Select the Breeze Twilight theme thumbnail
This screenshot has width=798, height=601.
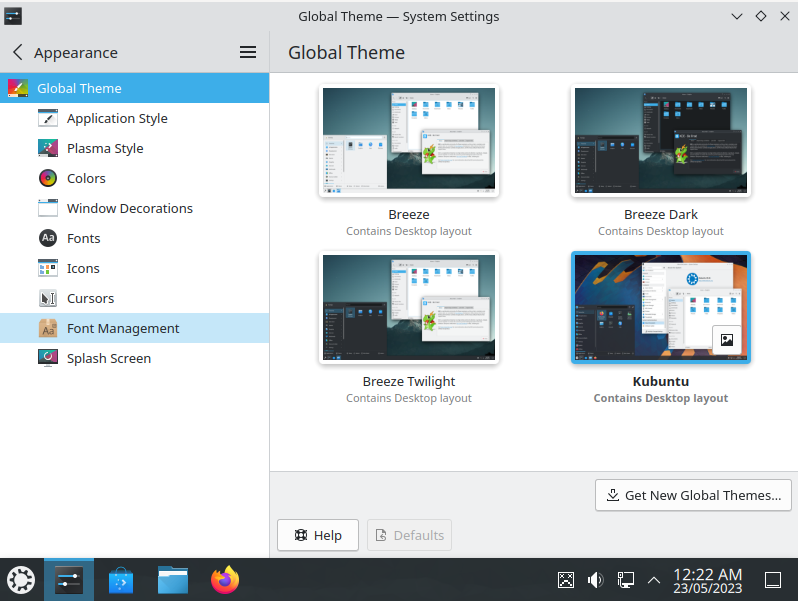(409, 307)
